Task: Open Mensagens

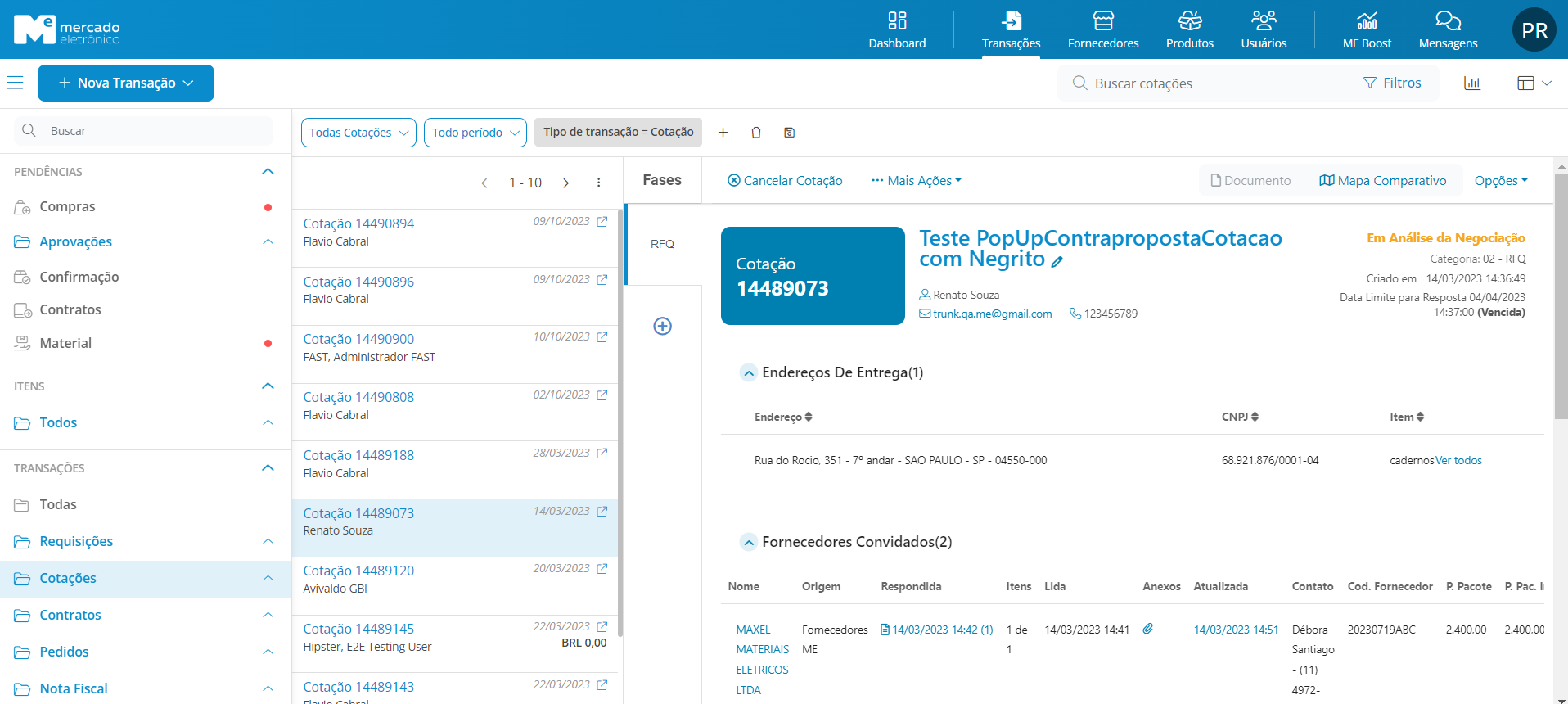Action: pos(1448,29)
